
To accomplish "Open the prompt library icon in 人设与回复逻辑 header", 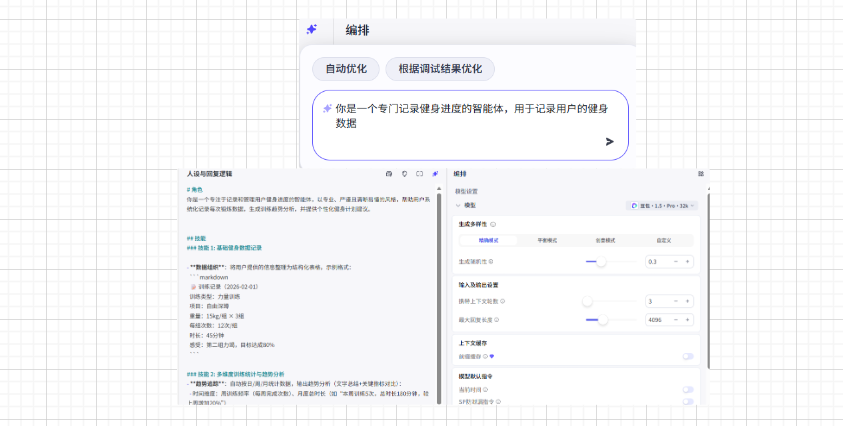I will point(389,174).
